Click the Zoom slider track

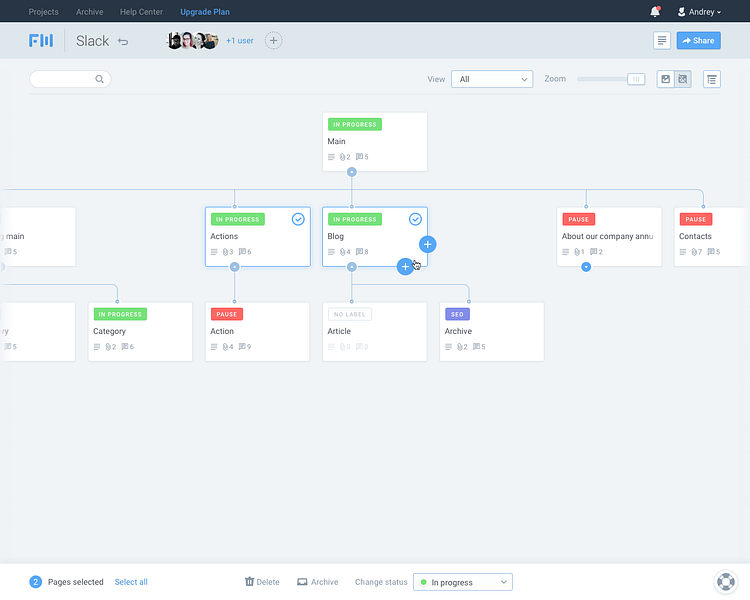pyautogui.click(x=602, y=79)
